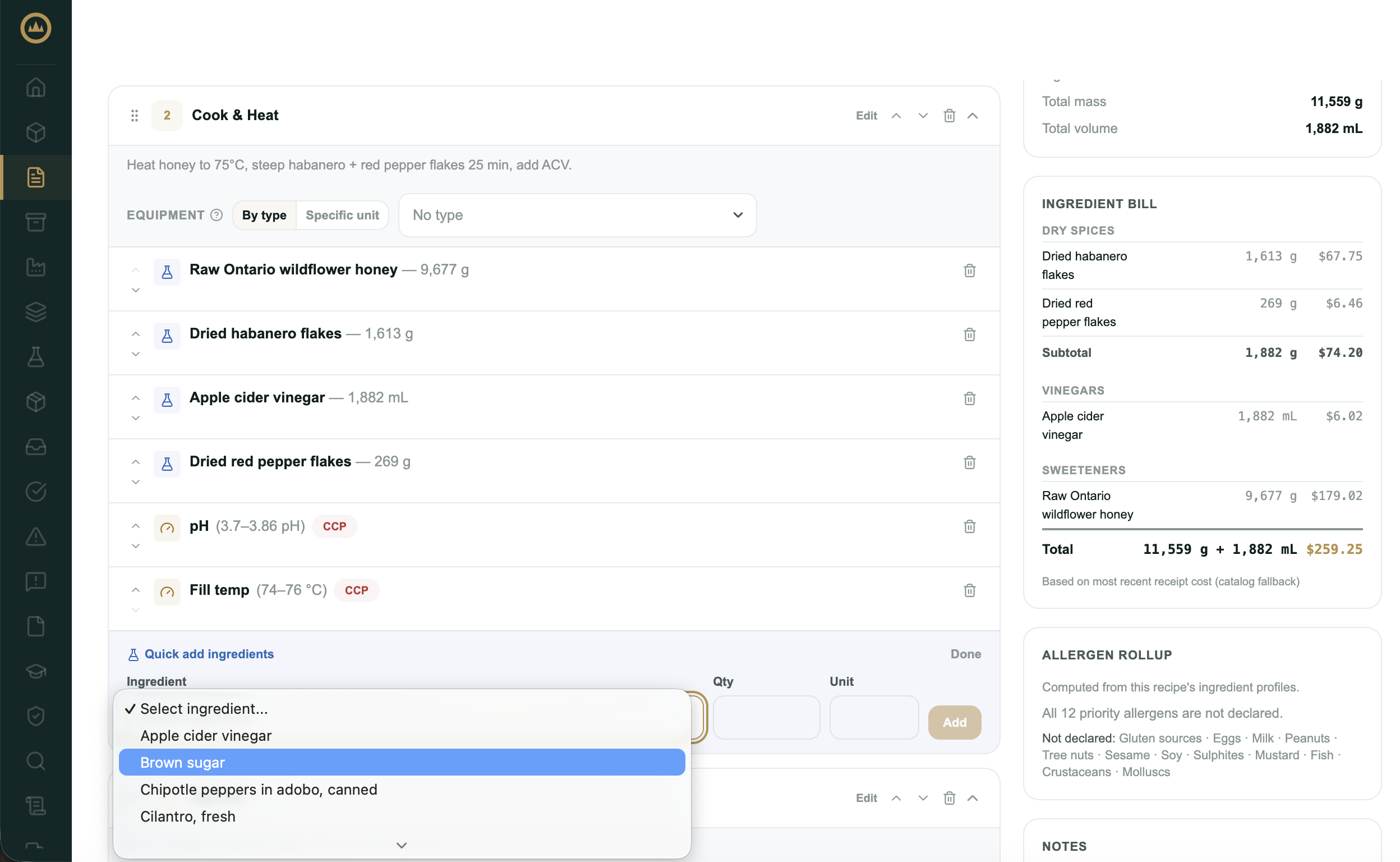Click the step number 2 badge
1400x862 pixels.
click(x=167, y=116)
